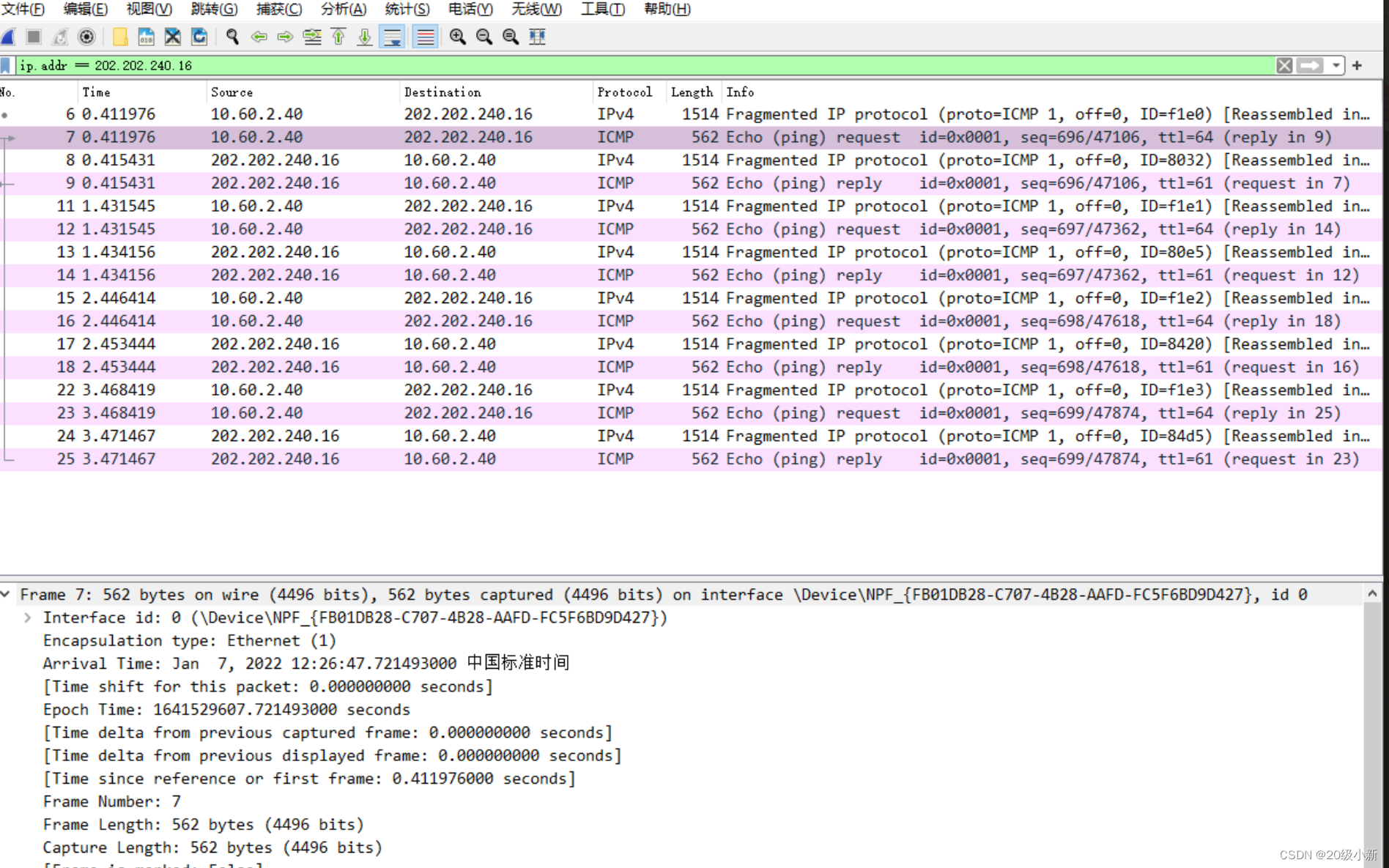Jump to the first packet
Viewport: 1389px width, 868px height.
point(338,37)
